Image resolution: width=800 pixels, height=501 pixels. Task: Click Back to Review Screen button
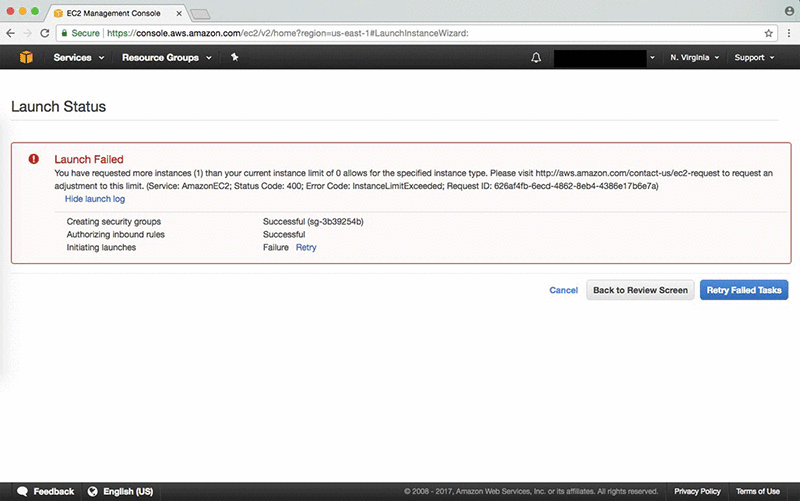[x=640, y=290]
